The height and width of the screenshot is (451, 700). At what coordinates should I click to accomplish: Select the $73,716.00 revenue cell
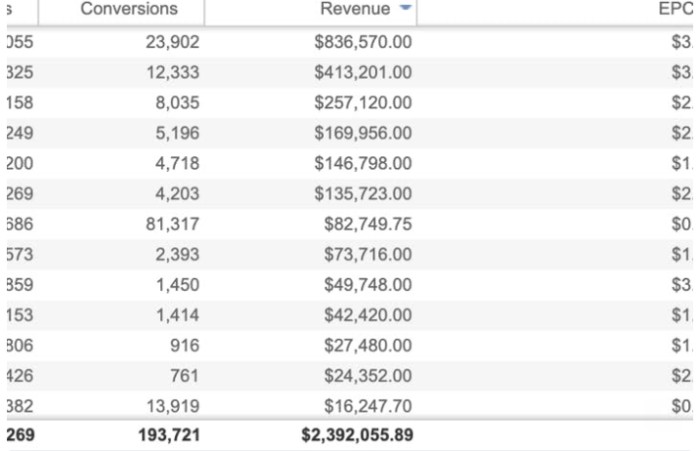[368, 255]
